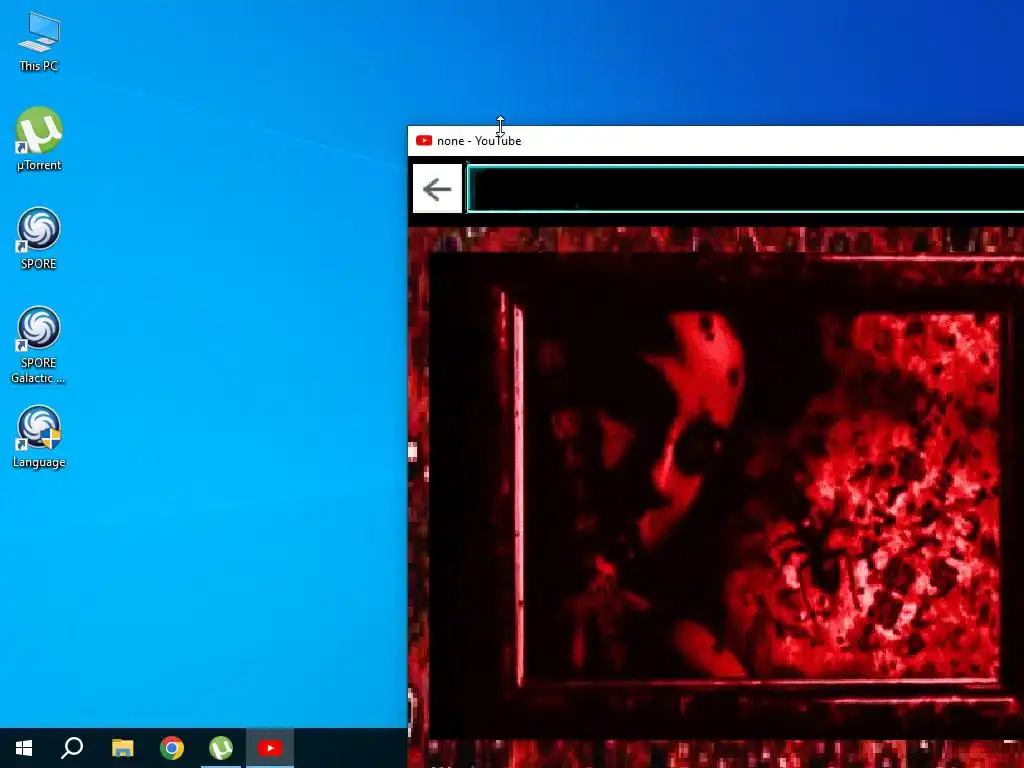Click the YouTube logo in title bar
The image size is (1024, 768).
[x=424, y=140]
